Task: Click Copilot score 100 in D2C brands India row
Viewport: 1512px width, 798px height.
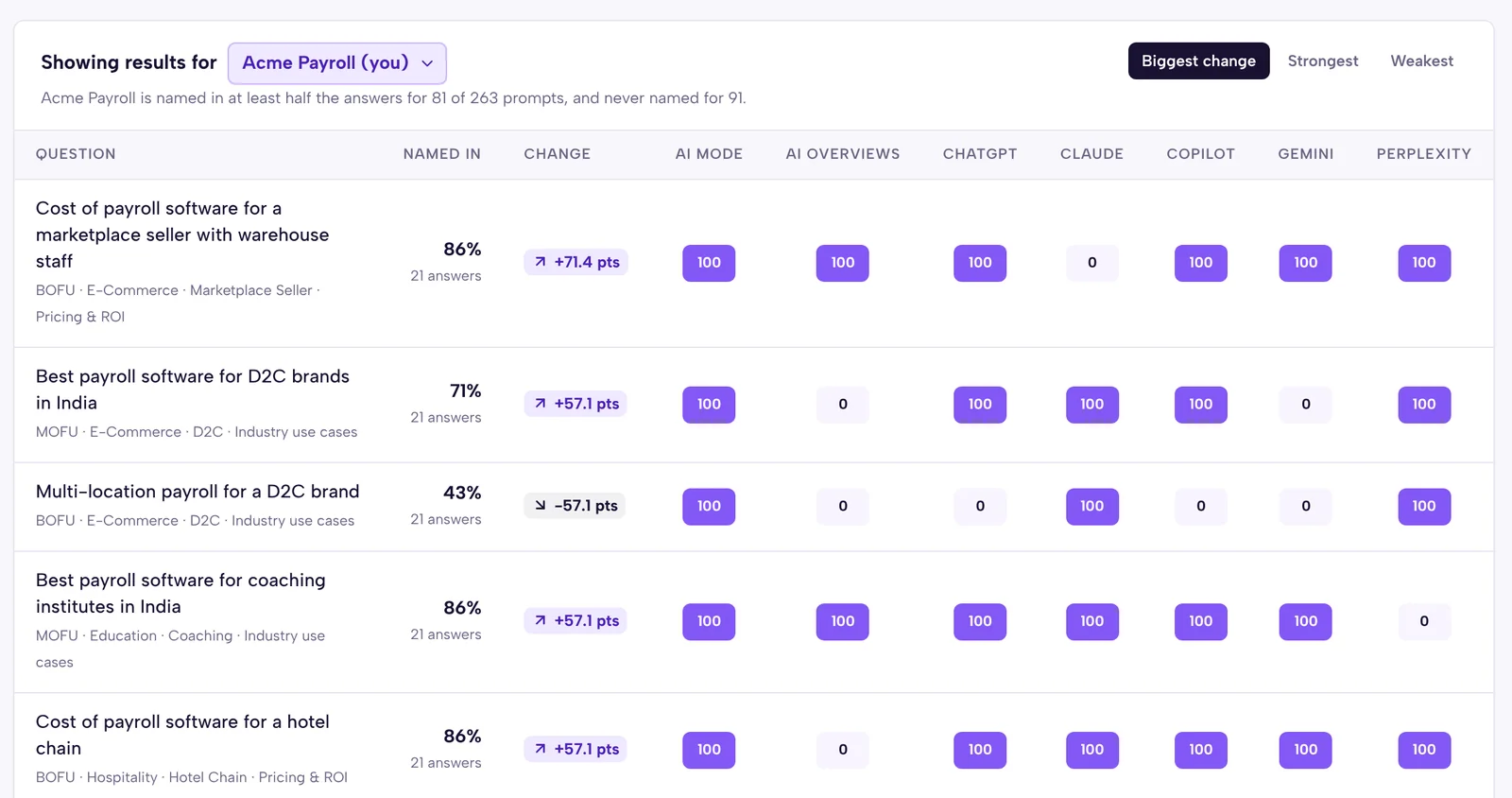Action: tap(1200, 405)
